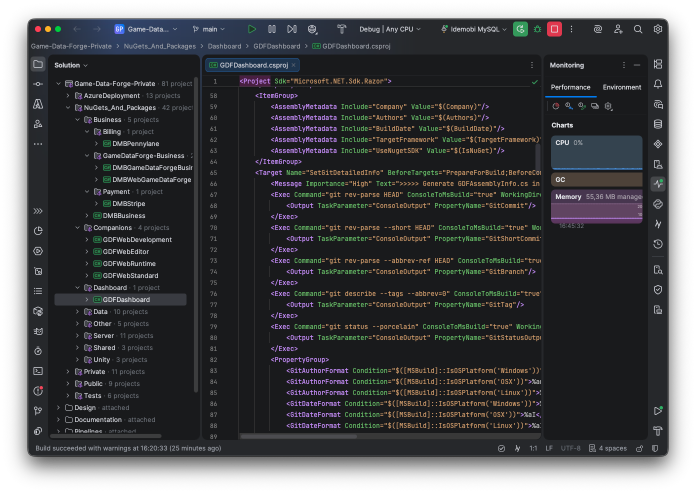Open the Terminal tool window icon
696x493 pixels.
pos(38,371)
